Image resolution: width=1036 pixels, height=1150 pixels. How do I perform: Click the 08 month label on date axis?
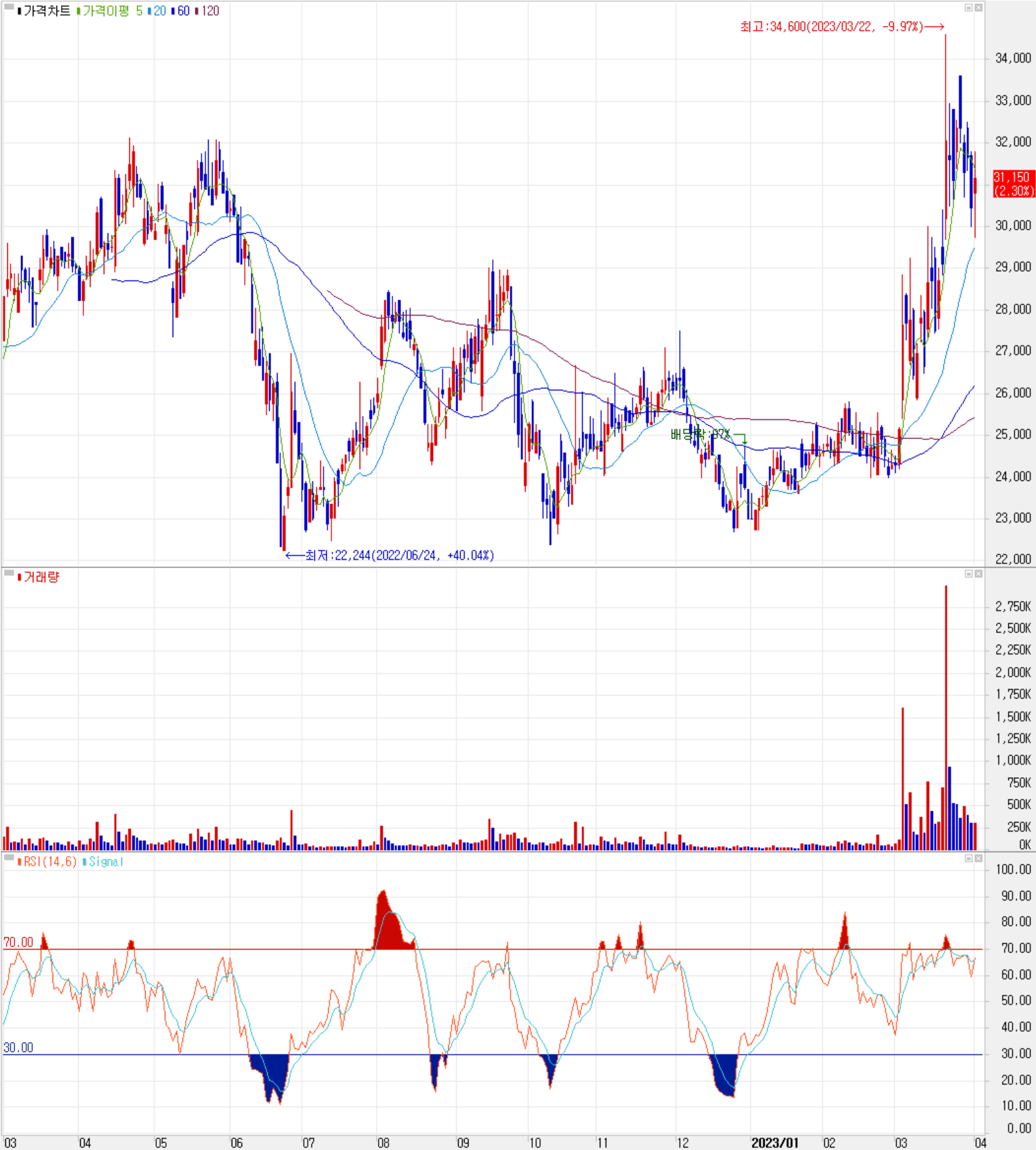[x=383, y=1143]
